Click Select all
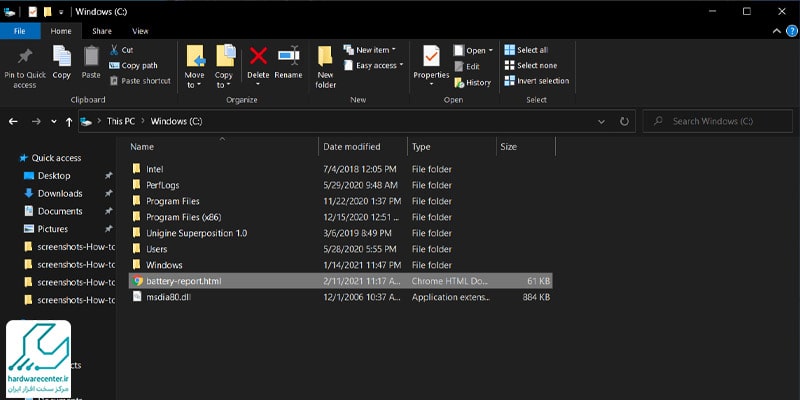 tap(526, 50)
